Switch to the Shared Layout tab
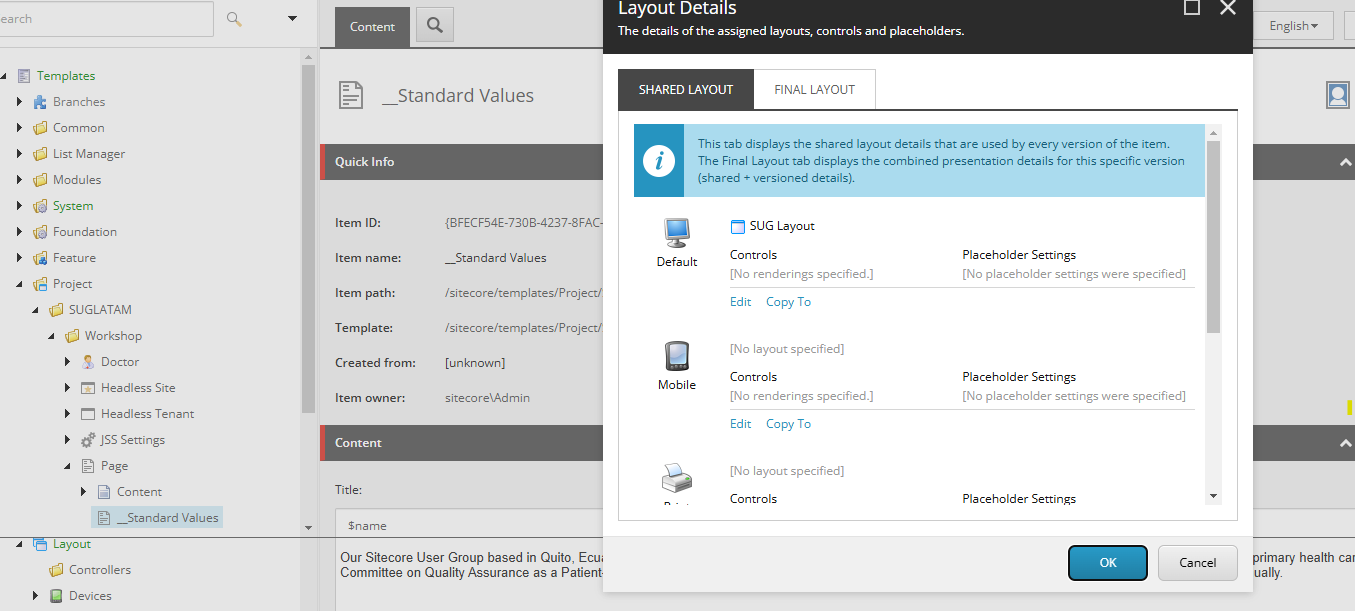The height and width of the screenshot is (611, 1355). point(686,89)
